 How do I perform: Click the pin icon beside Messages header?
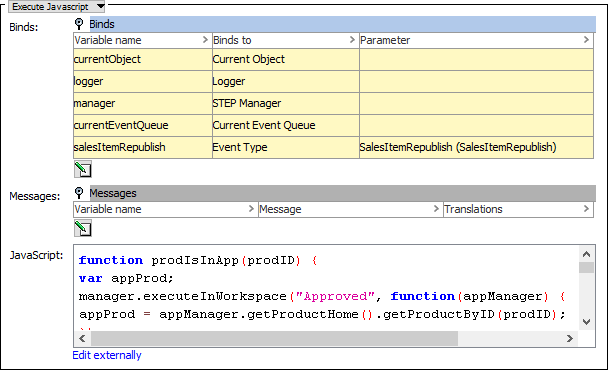pyautogui.click(x=79, y=193)
